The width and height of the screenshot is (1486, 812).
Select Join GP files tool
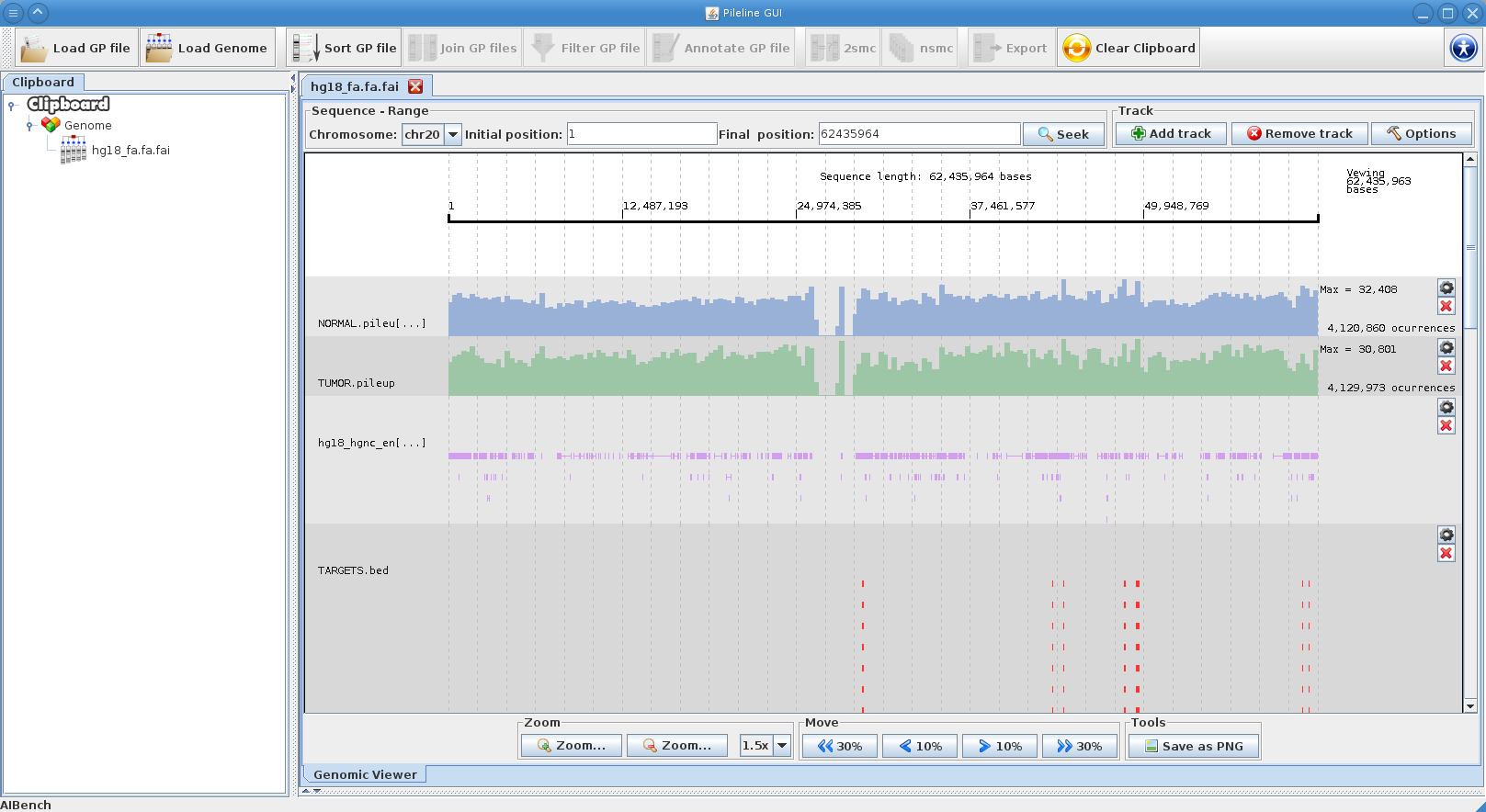pyautogui.click(x=463, y=48)
